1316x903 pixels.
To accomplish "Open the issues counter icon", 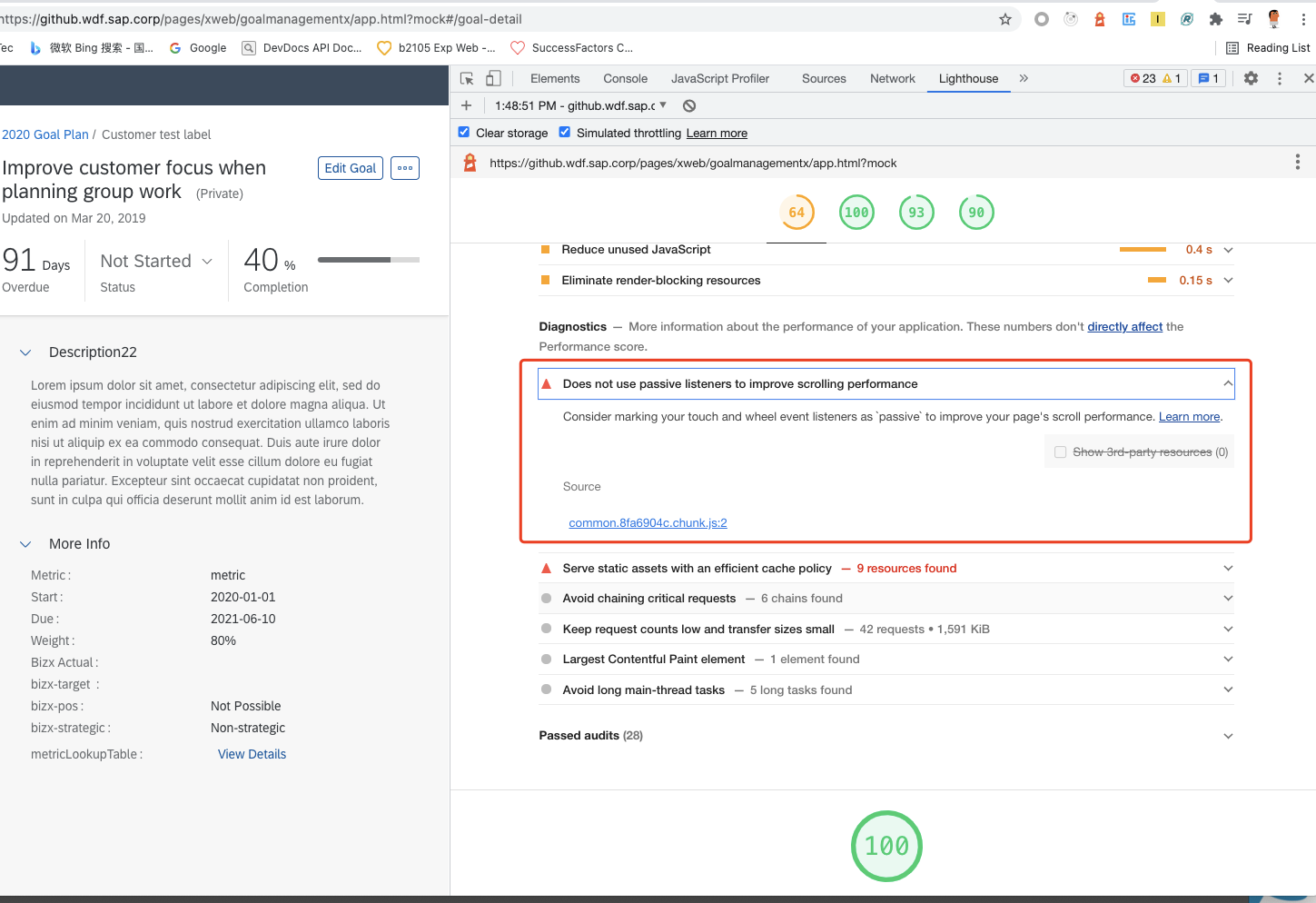I will (1208, 78).
